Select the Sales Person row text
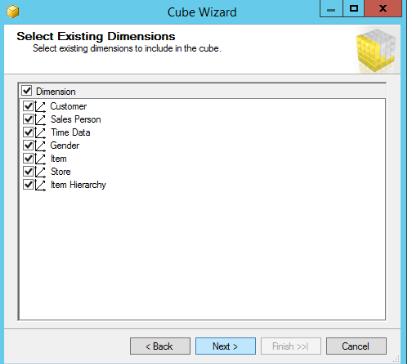The width and height of the screenshot is (412, 364). (x=76, y=119)
